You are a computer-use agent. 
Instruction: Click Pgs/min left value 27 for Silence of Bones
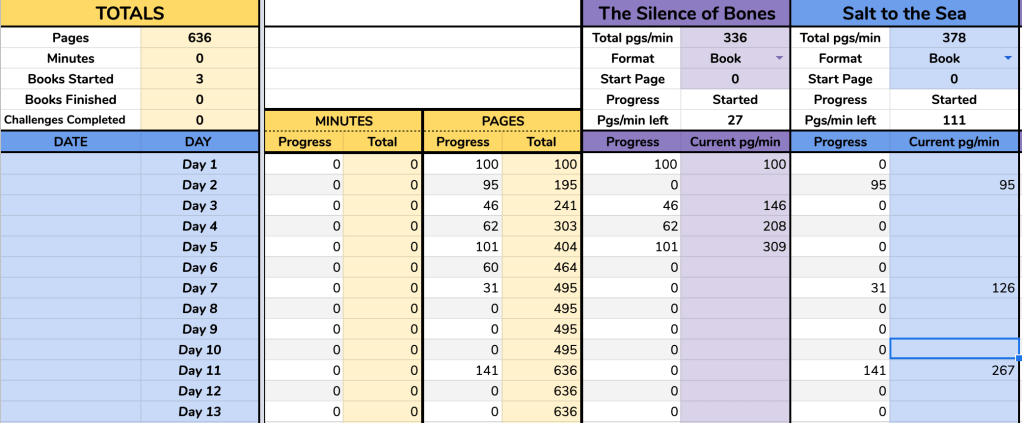coord(735,121)
